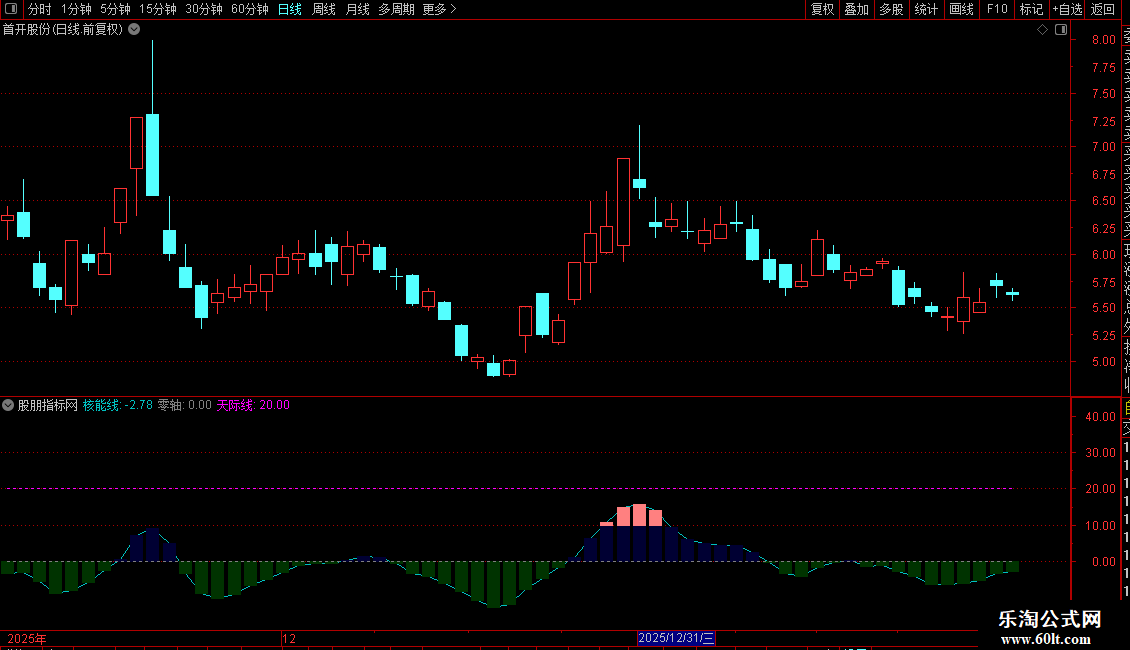Click the 8.00 price axis label
1130x650 pixels.
[1103, 40]
